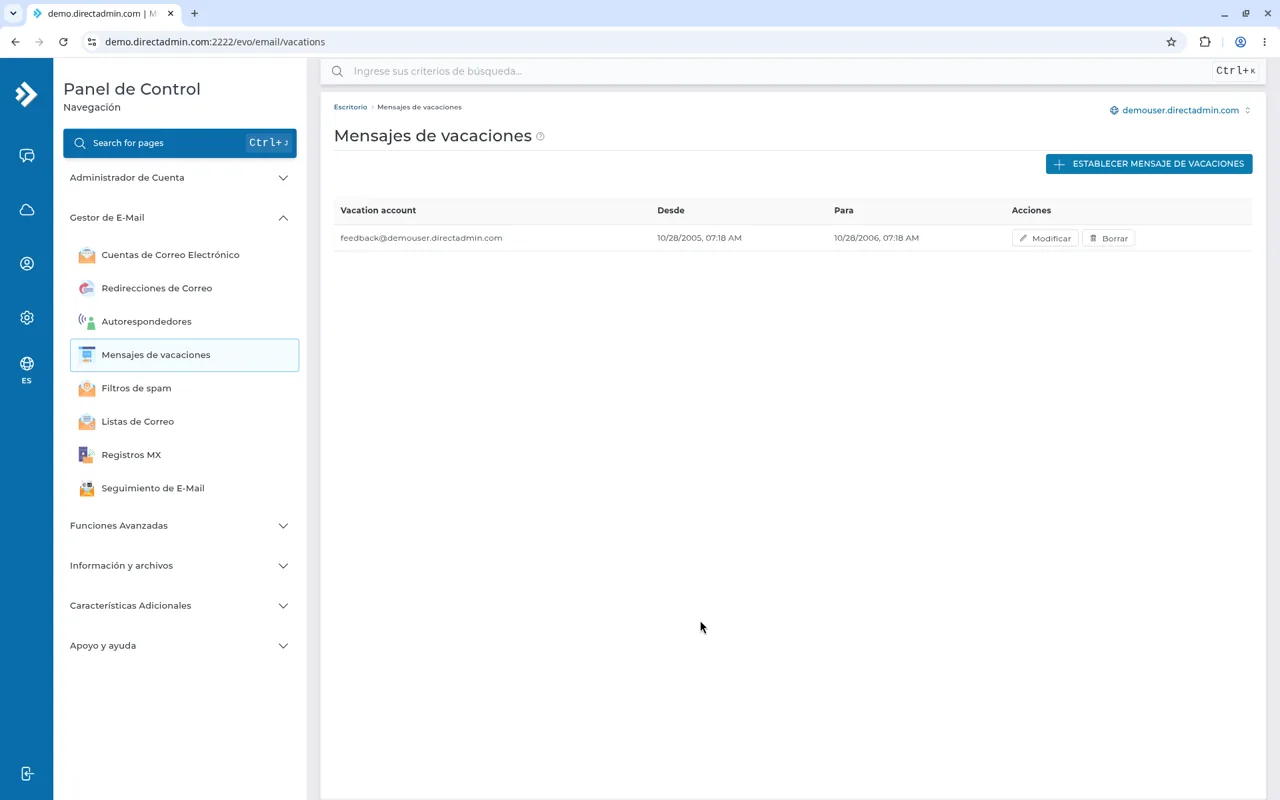The width and height of the screenshot is (1280, 800).
Task: Open Autorespondedores page
Action: (x=184, y=322)
